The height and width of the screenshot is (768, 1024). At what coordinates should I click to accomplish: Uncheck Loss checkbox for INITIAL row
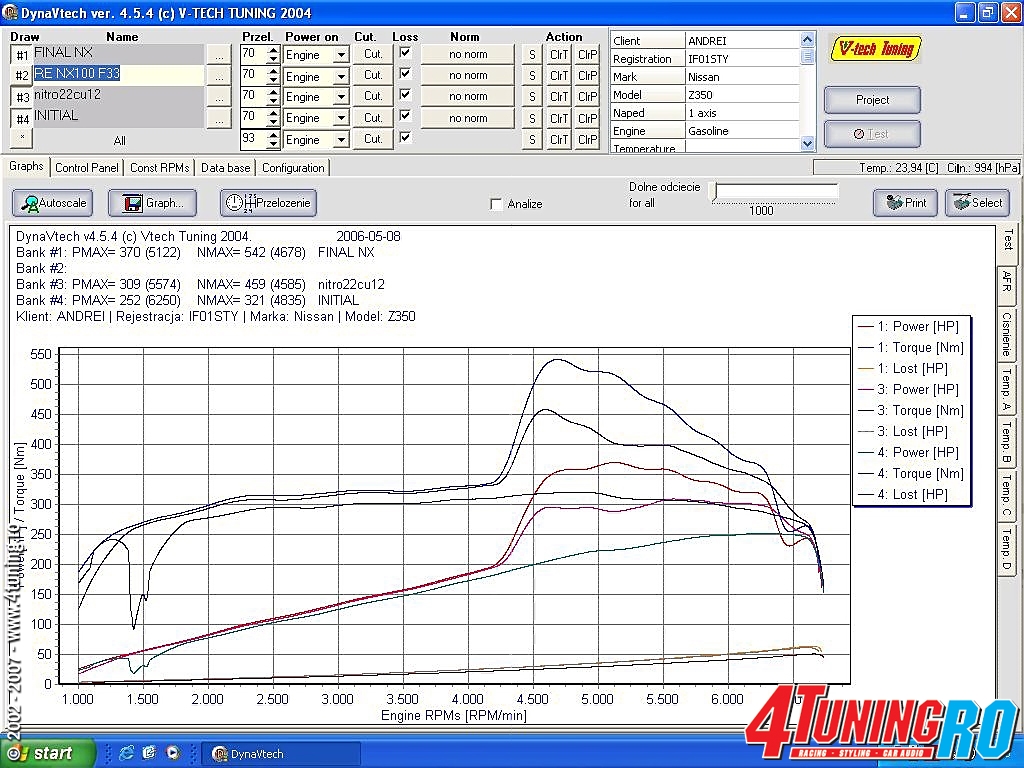[x=405, y=116]
